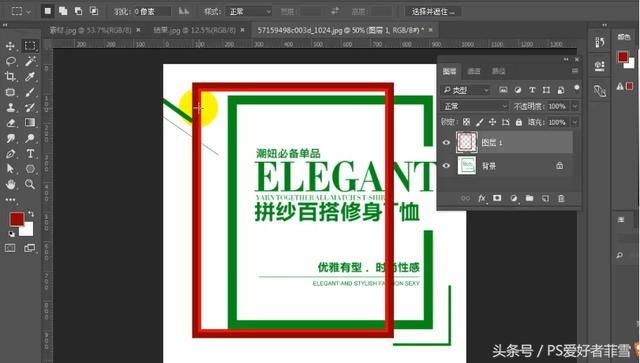
Task: Switch to the 通道 panel tab
Action: 473,71
